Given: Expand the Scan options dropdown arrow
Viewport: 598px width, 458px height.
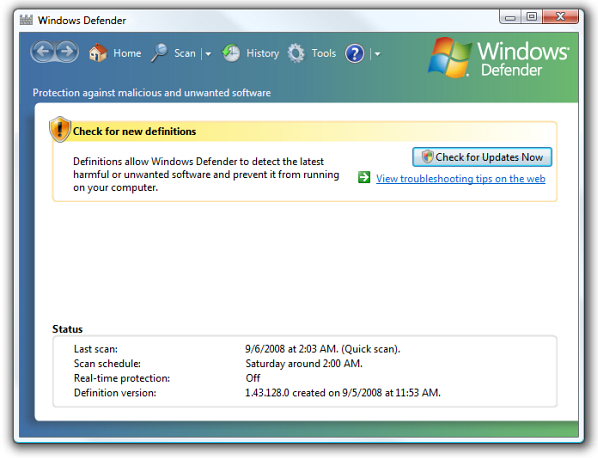Looking at the screenshot, I should tap(208, 54).
